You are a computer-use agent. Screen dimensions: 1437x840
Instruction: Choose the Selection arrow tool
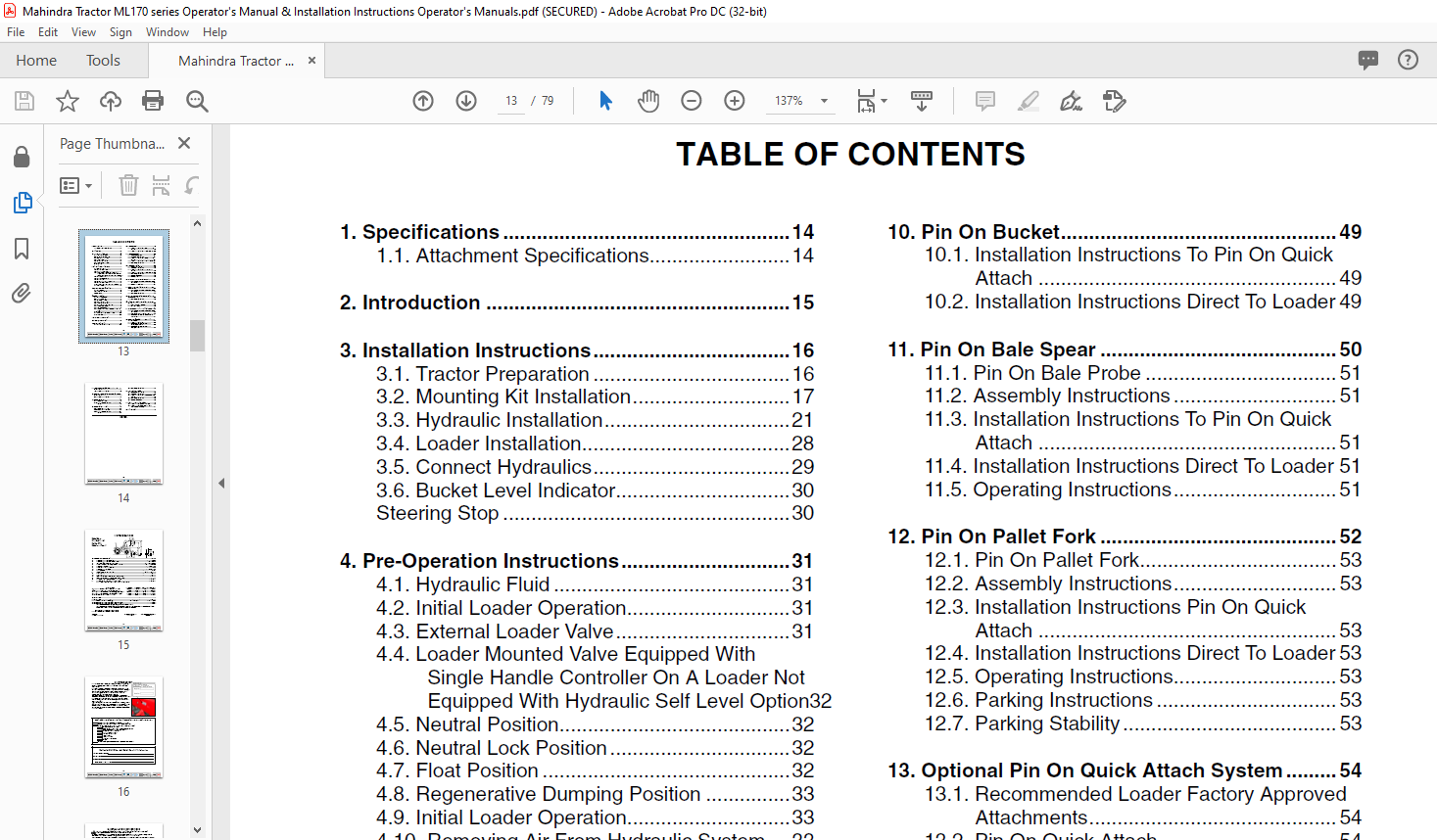pos(605,101)
